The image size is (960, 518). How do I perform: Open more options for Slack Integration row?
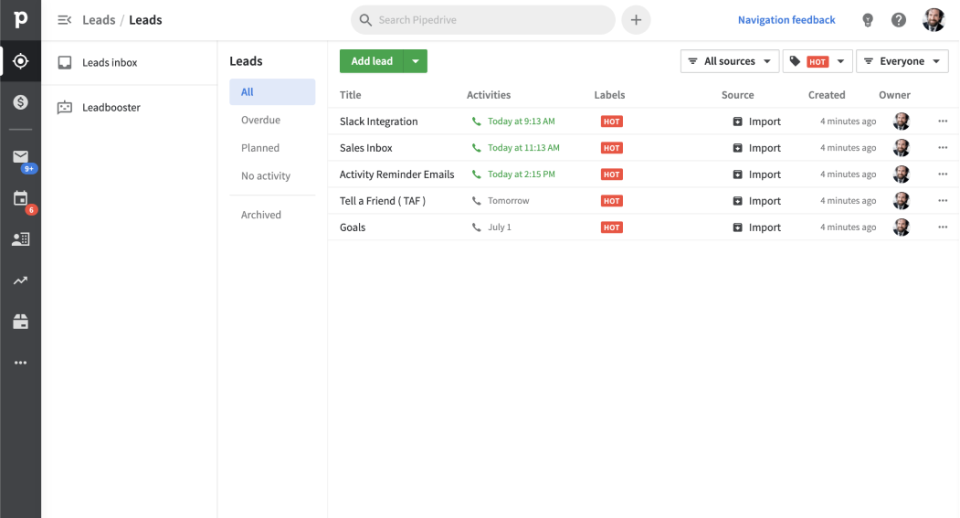point(943,121)
